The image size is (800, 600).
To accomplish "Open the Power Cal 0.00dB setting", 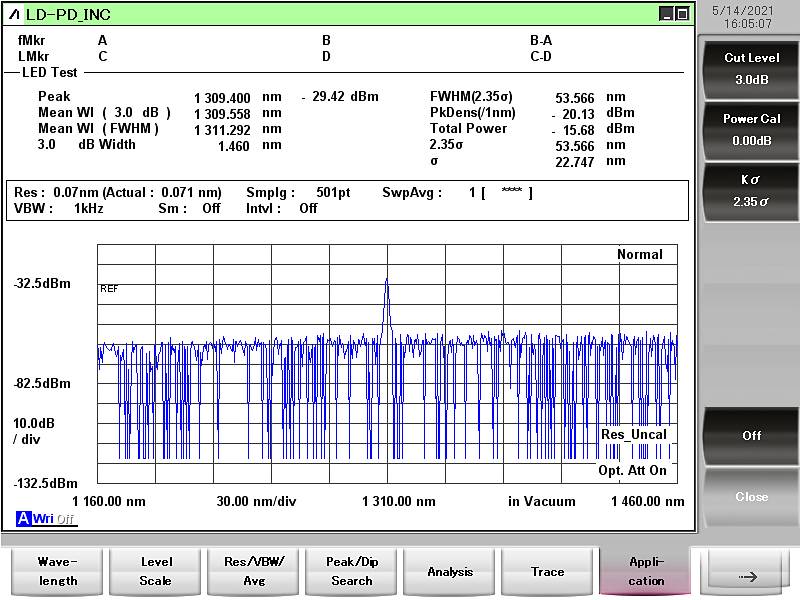I will click(x=751, y=129).
